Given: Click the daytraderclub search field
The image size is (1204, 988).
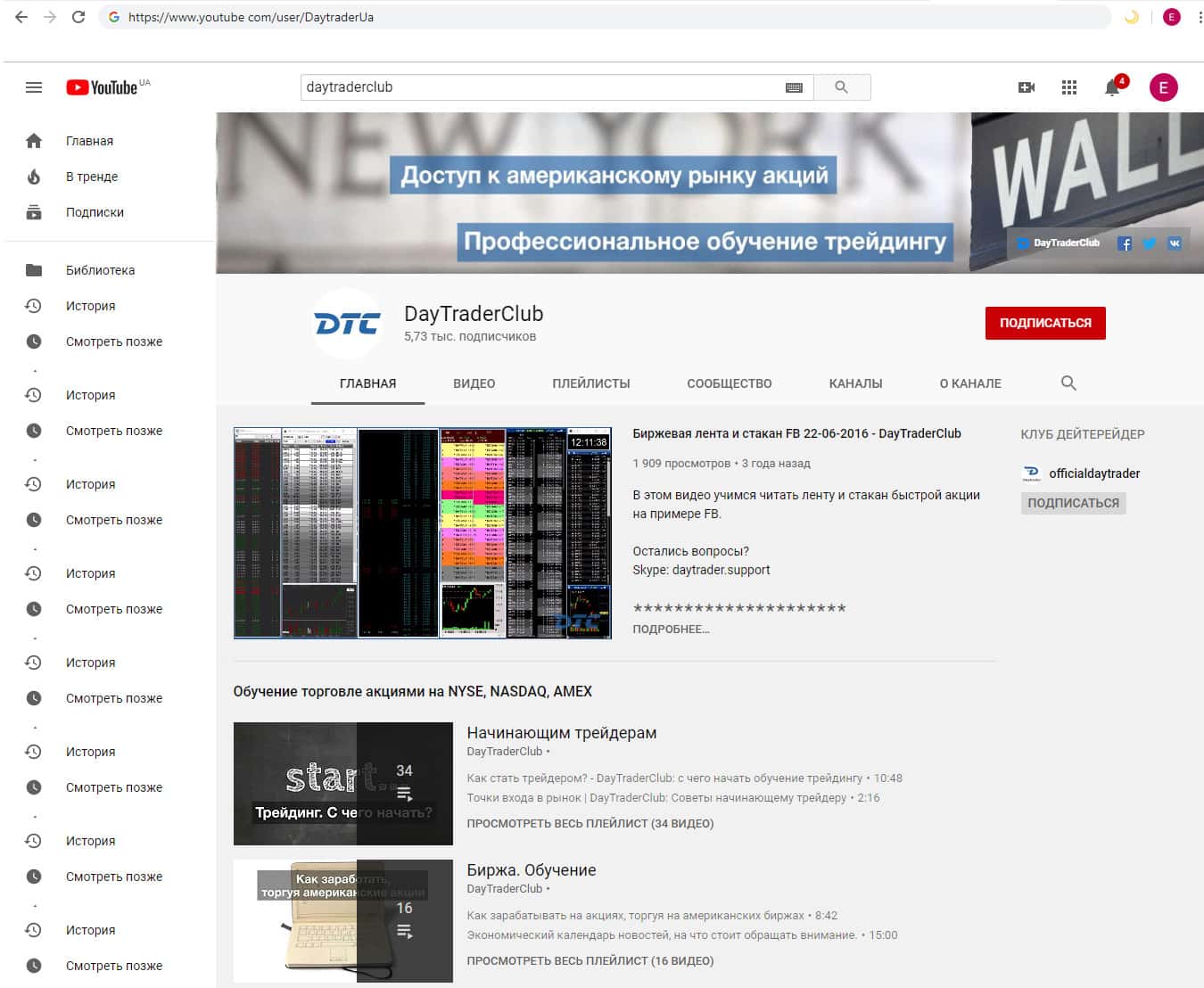Looking at the screenshot, I should coord(540,87).
